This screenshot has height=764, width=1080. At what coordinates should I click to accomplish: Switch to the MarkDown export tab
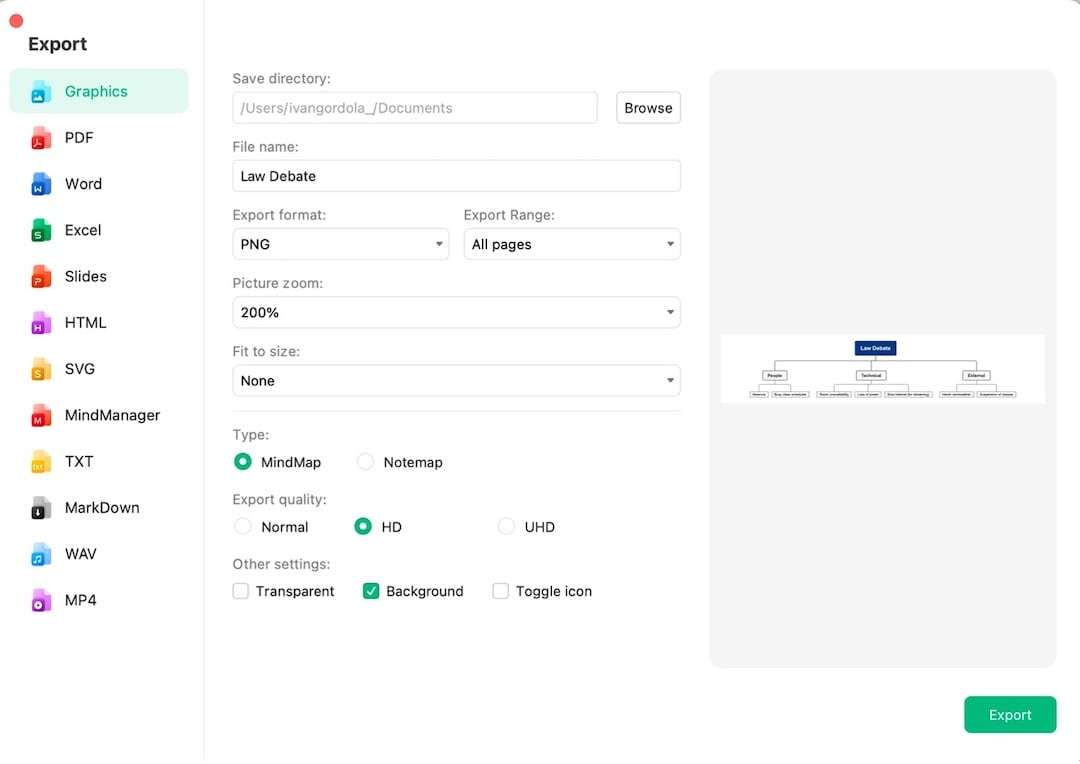(101, 508)
